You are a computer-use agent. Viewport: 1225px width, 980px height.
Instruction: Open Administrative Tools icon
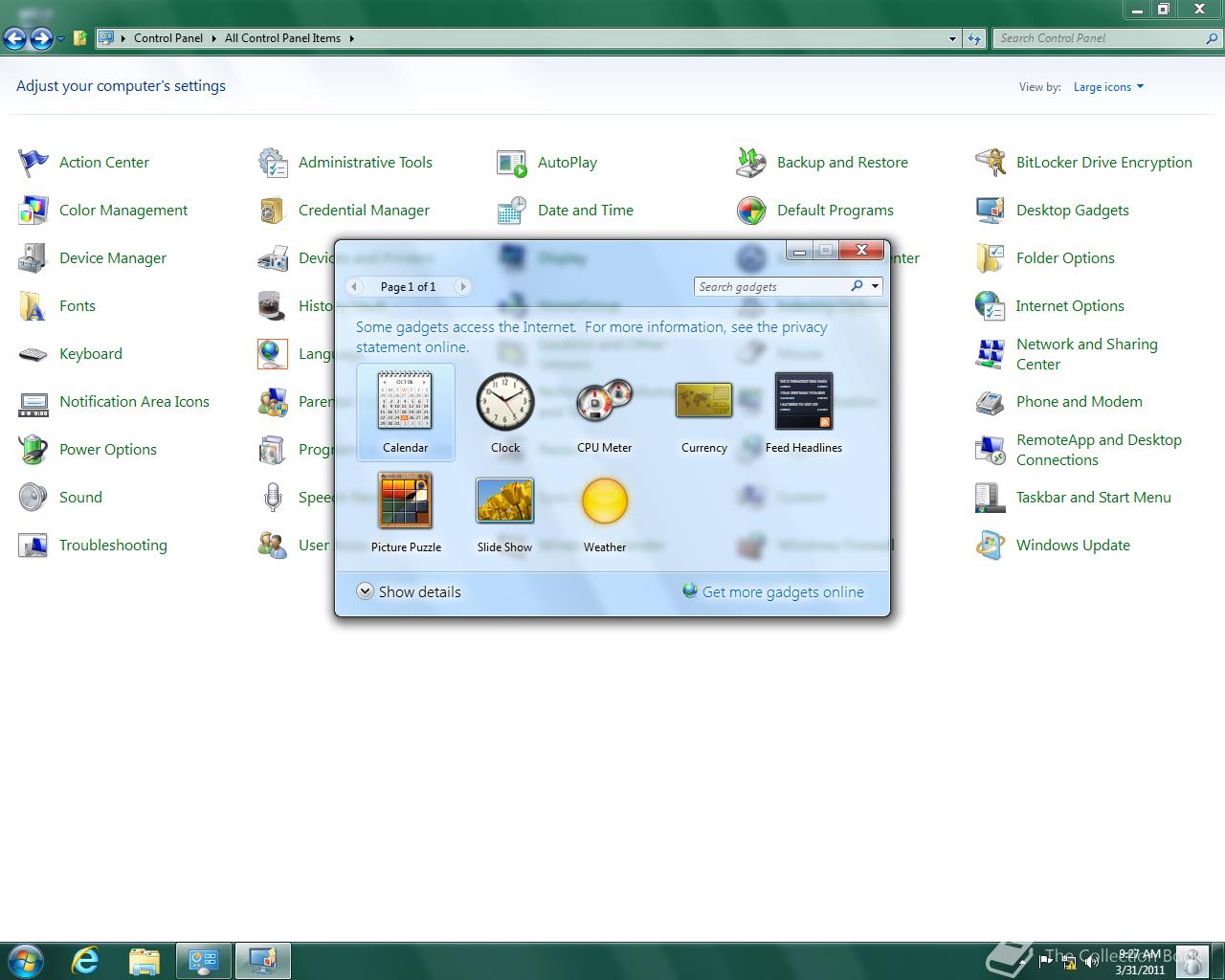(x=273, y=163)
